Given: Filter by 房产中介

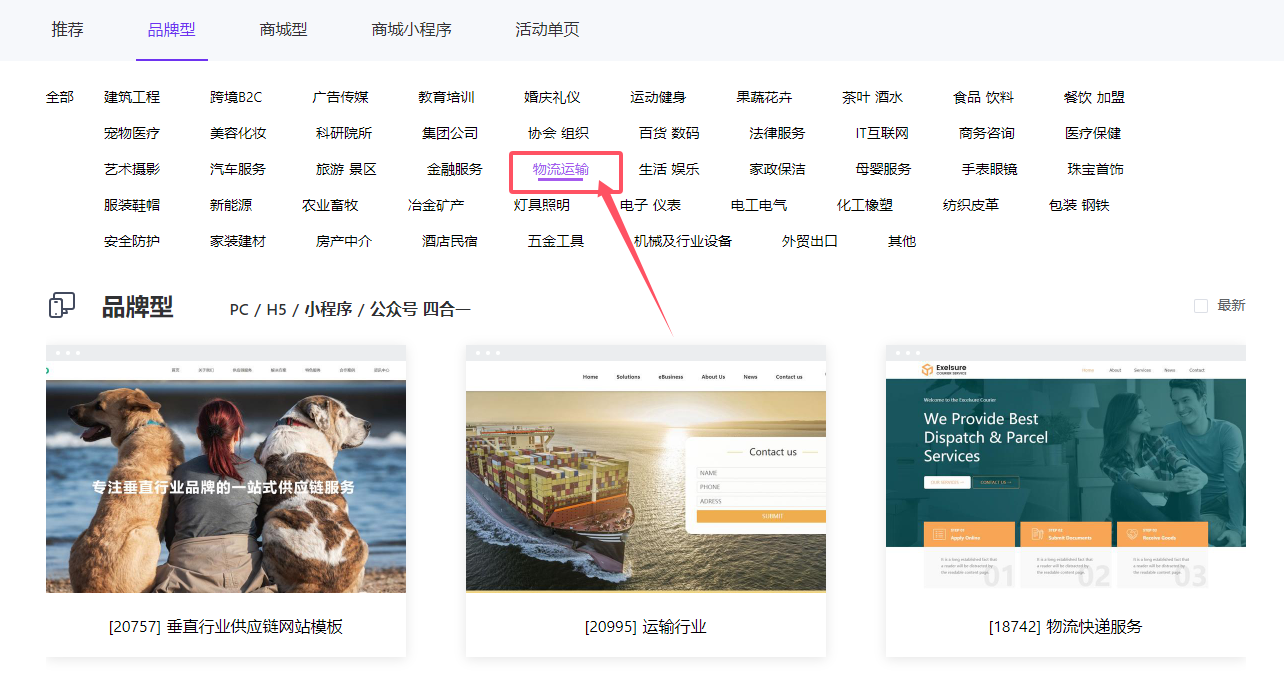Looking at the screenshot, I should (344, 241).
